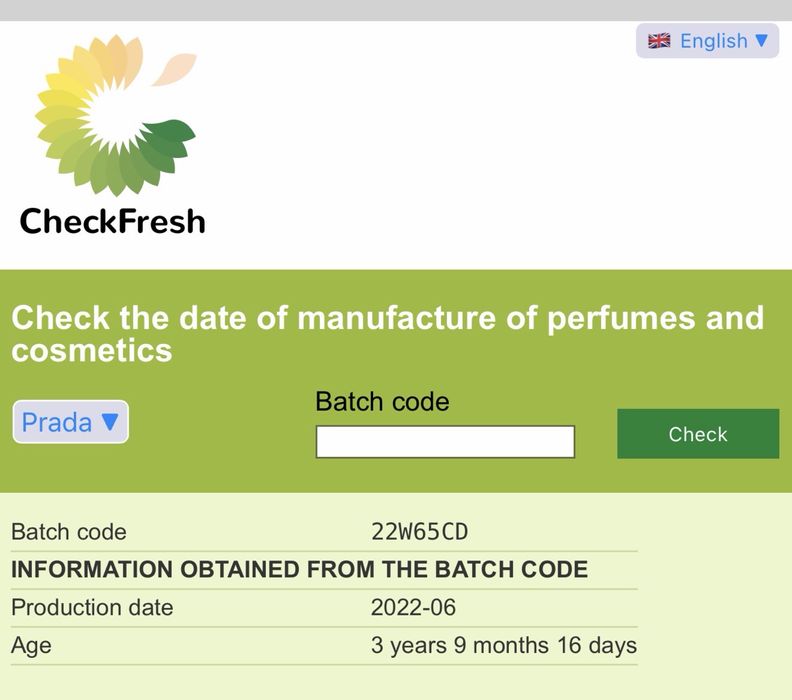This screenshot has width=792, height=700.
Task: Click the Age row label
Action: [31, 645]
